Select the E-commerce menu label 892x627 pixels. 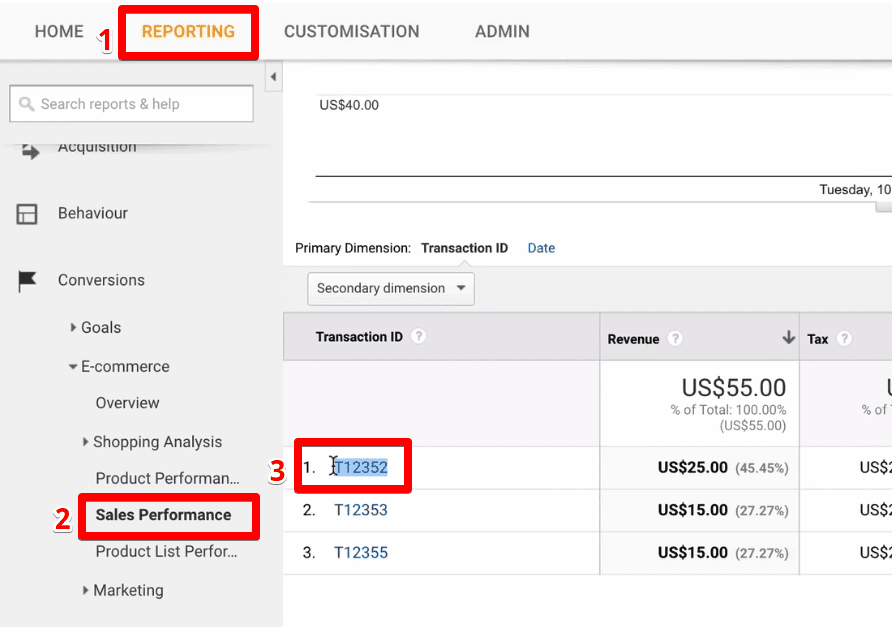pos(125,366)
